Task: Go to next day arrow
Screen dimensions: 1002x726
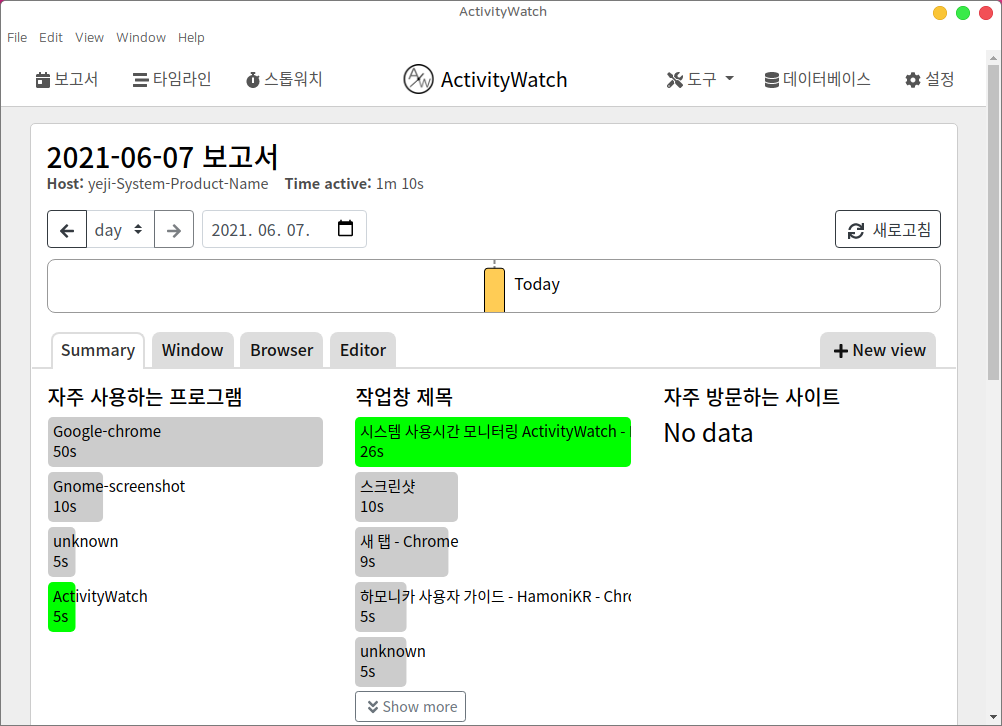Action: click(x=174, y=230)
